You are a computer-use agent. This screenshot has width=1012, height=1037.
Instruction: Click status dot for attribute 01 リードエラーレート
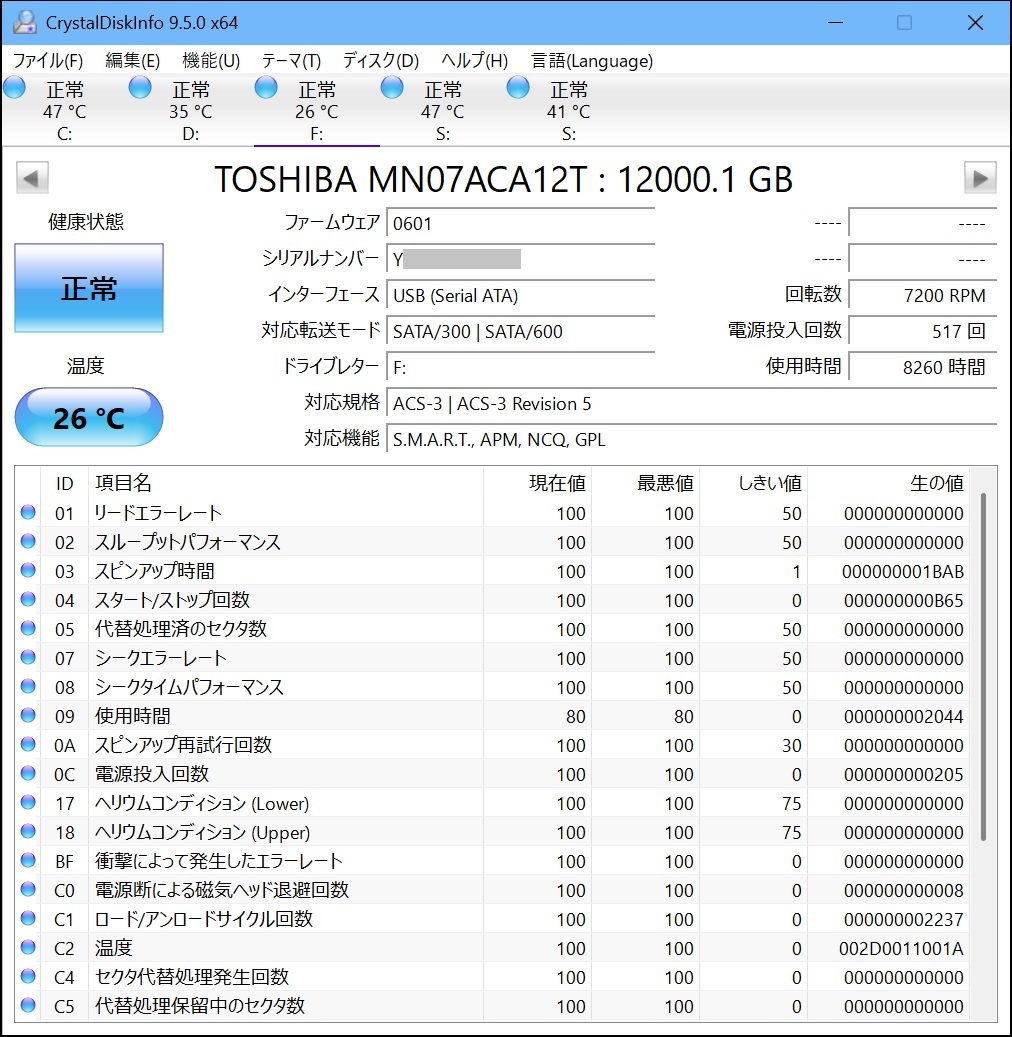(28, 512)
